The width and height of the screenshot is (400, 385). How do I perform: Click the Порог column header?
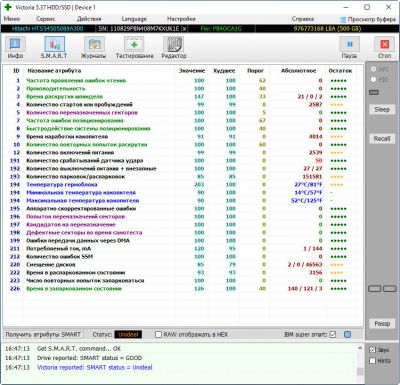tap(255, 71)
